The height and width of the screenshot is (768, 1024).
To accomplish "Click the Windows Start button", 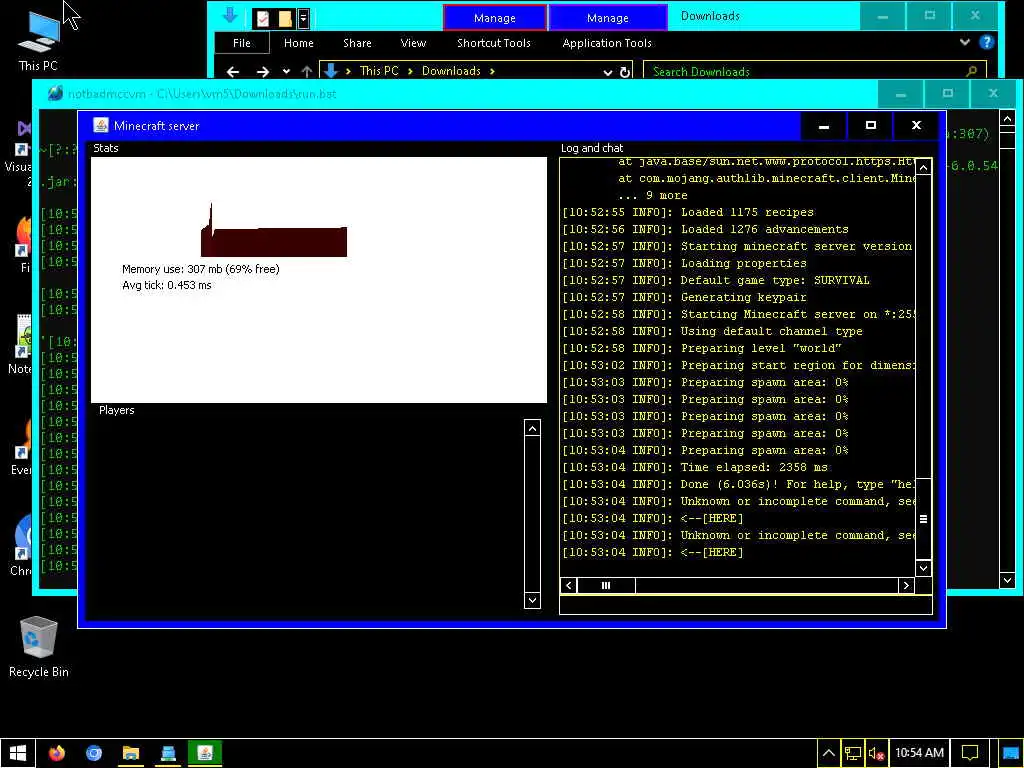I will pyautogui.click(x=18, y=753).
